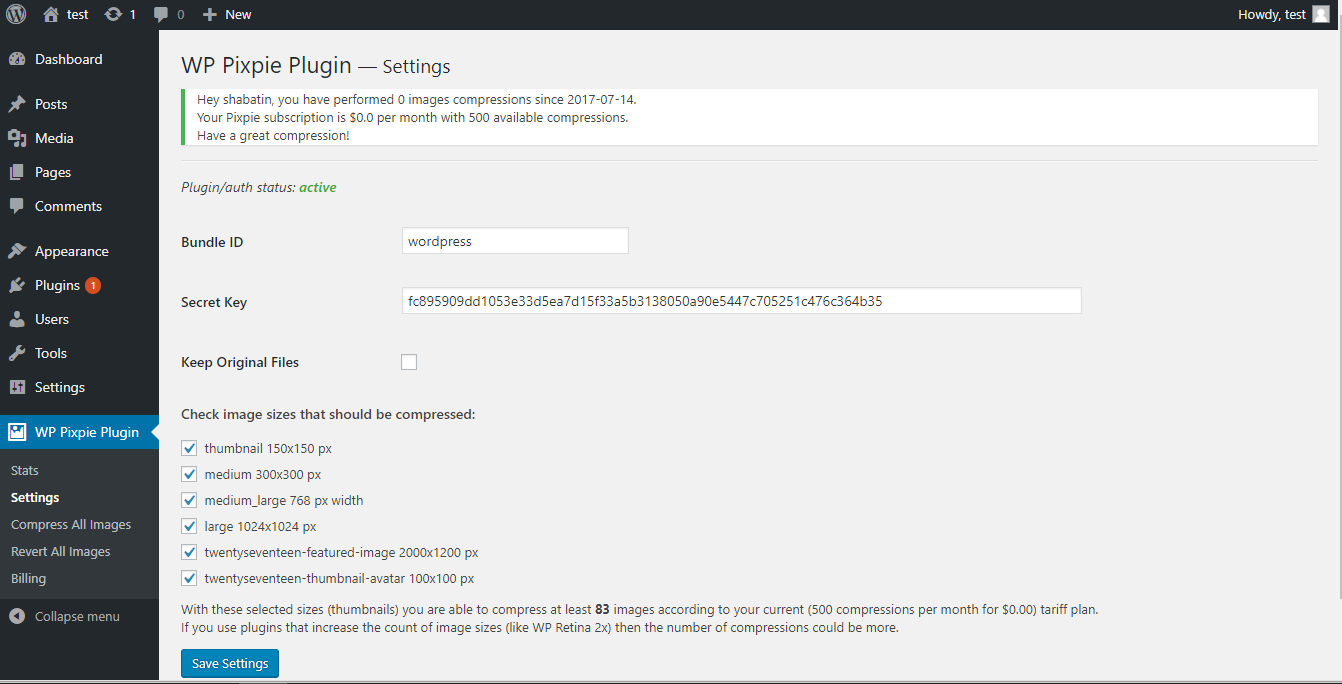
Task: Open Media library sidebar icon
Action: pyautogui.click(x=17, y=138)
